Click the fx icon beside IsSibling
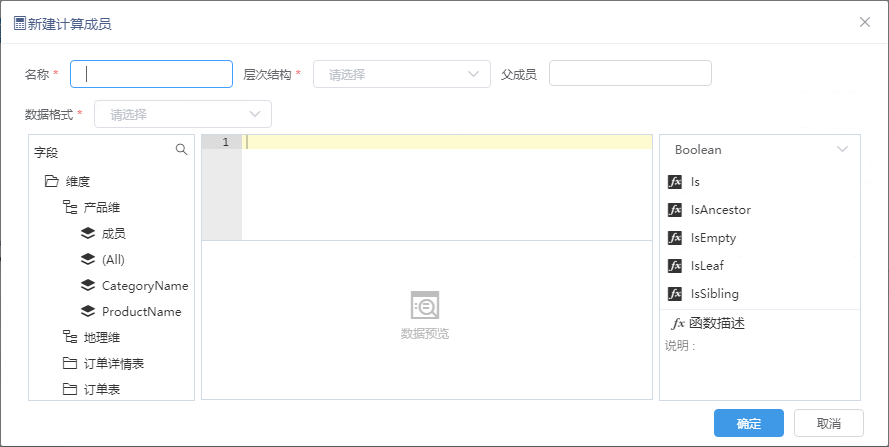Image resolution: width=889 pixels, height=447 pixels. [x=675, y=294]
